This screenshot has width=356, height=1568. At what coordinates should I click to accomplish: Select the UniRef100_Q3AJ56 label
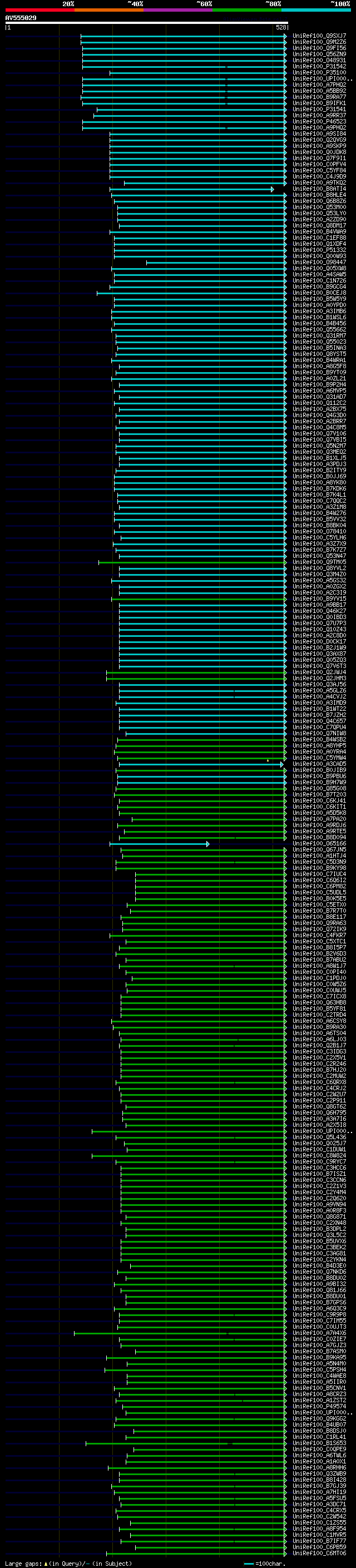pos(319,684)
